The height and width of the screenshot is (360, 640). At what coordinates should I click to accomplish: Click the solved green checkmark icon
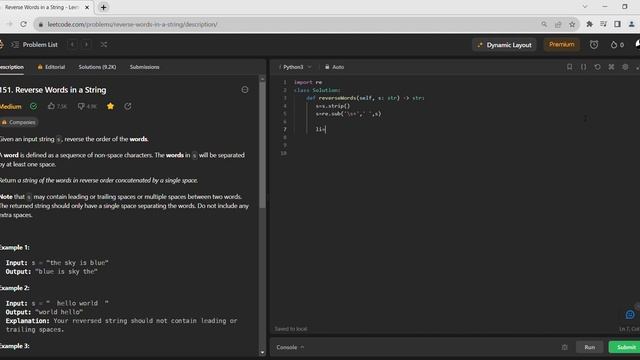(x=33, y=106)
